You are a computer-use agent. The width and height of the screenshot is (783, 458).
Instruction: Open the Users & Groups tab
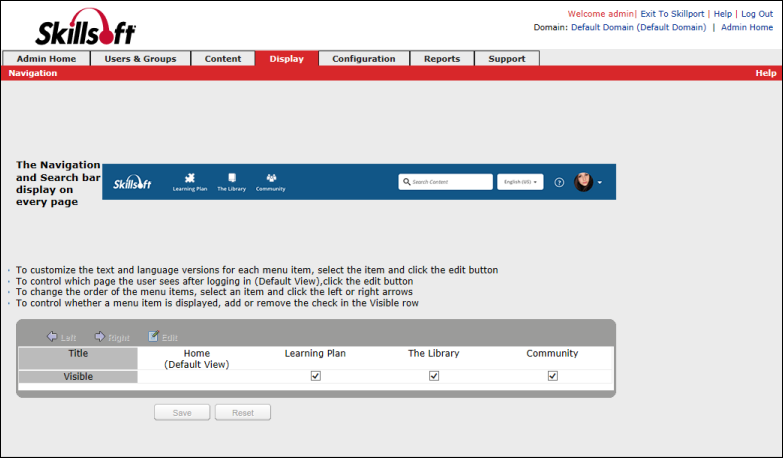coord(140,58)
